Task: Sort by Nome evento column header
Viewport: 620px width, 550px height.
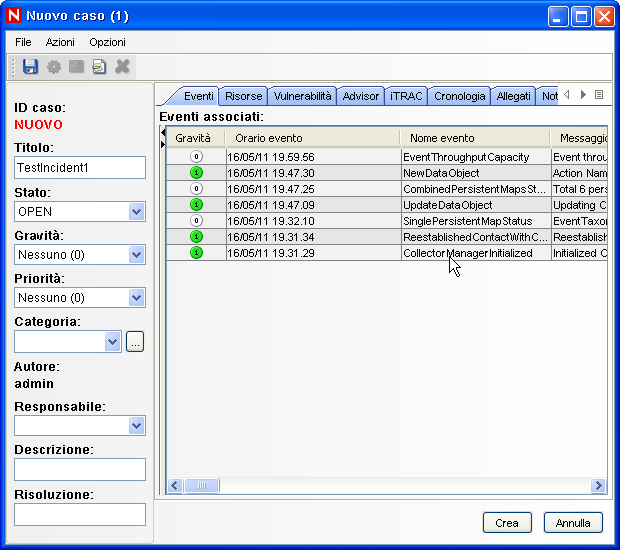Action: click(475, 138)
